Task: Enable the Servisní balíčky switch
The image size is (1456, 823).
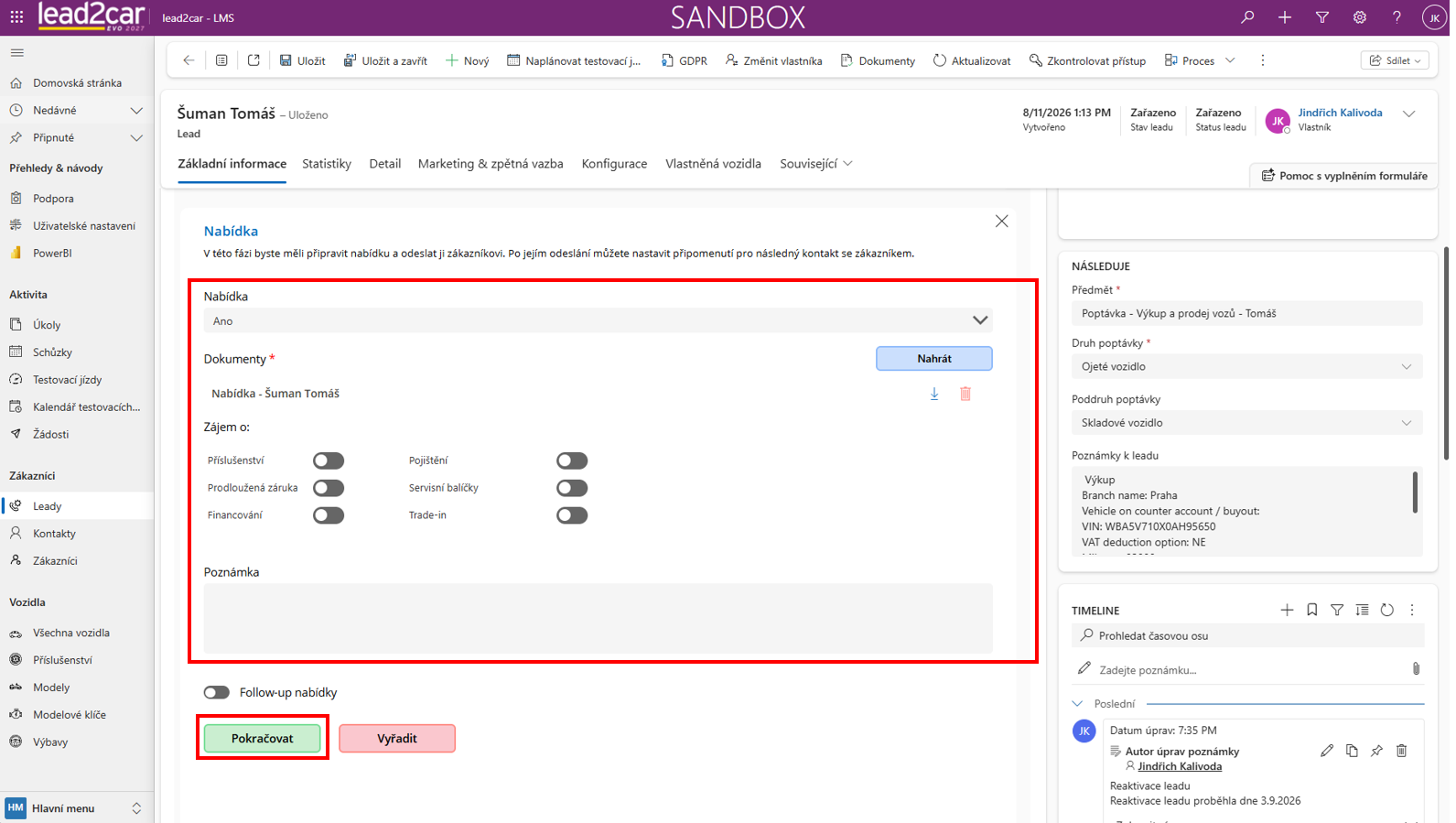Action: coord(572,488)
